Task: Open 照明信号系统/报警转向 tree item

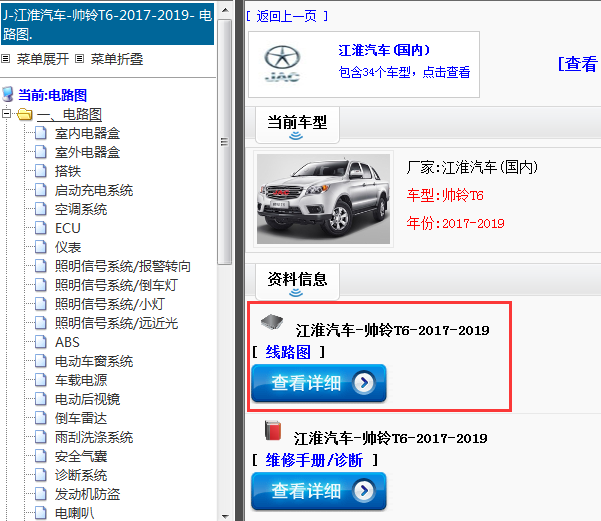Action: [123, 266]
